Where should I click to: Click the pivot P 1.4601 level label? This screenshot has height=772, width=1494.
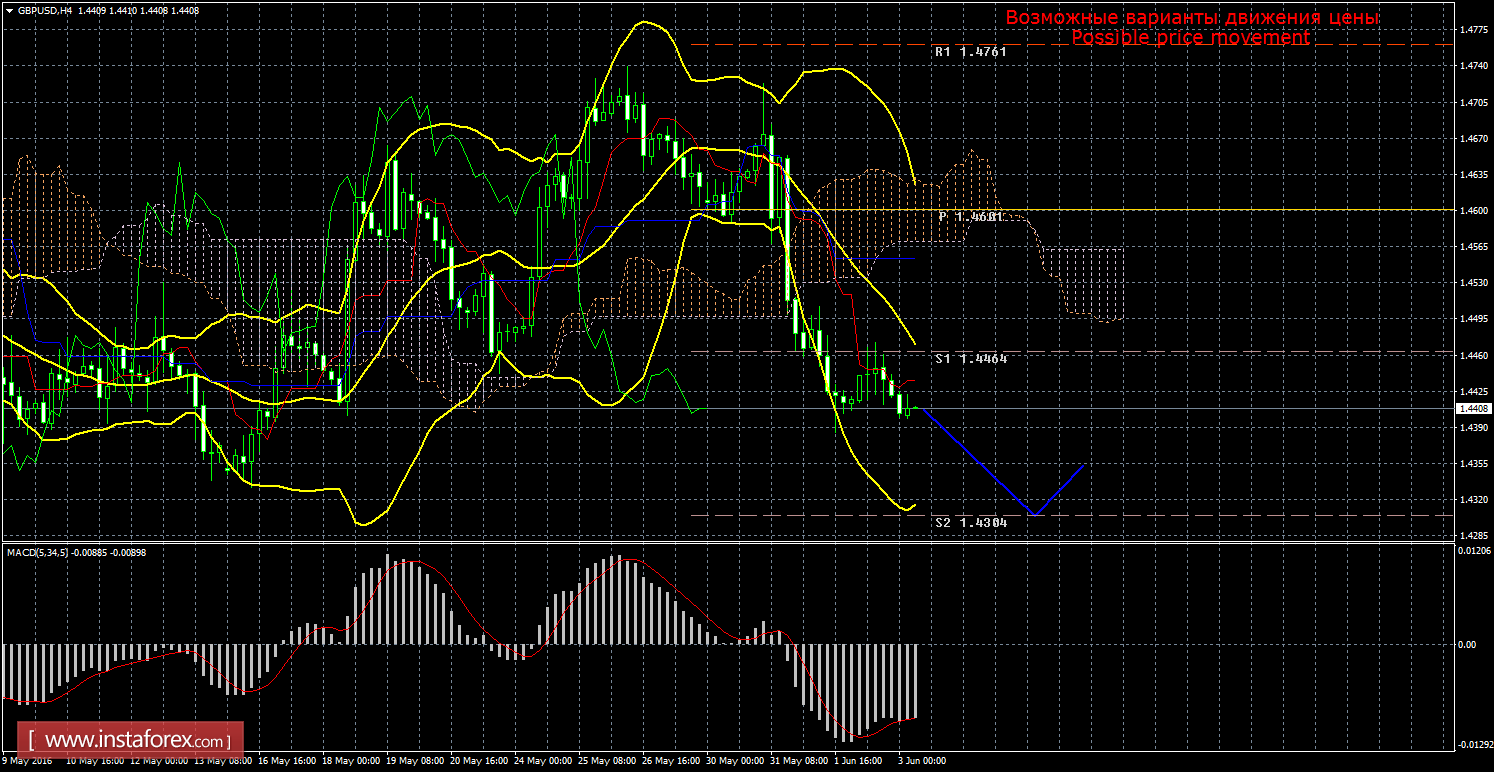[x=969, y=216]
